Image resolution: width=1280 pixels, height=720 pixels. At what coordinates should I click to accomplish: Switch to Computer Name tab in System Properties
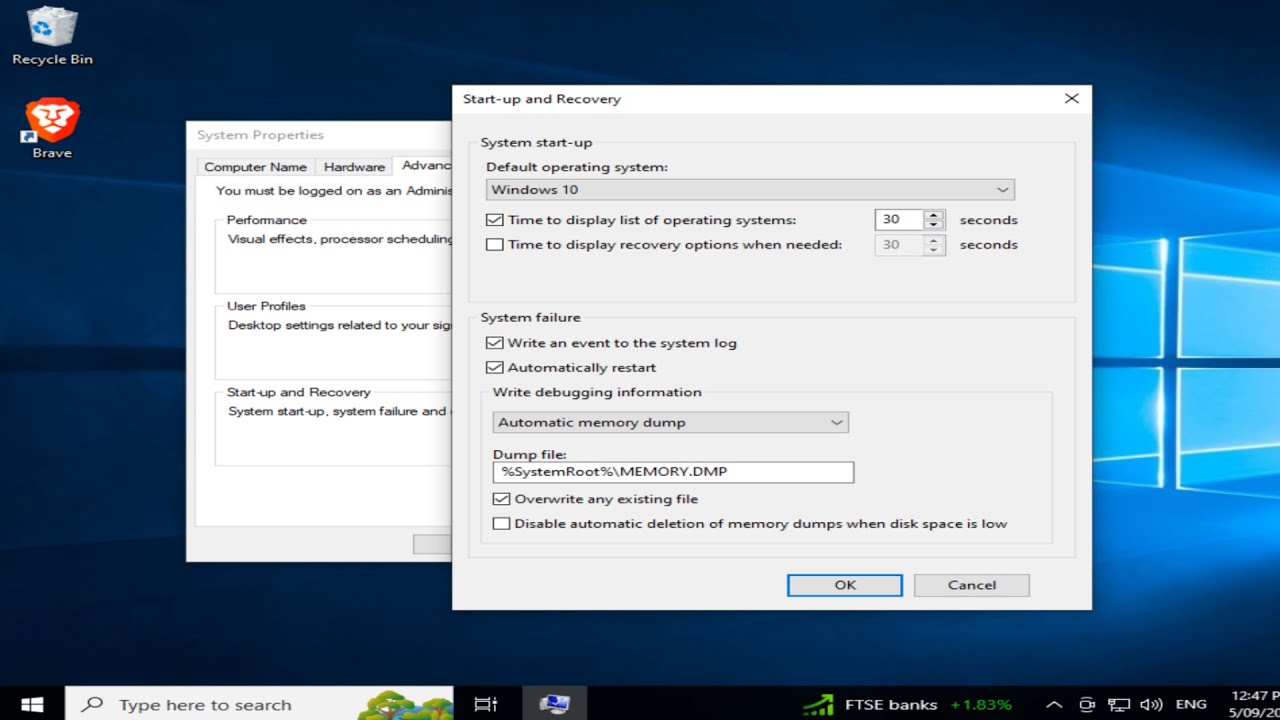pyautogui.click(x=256, y=167)
